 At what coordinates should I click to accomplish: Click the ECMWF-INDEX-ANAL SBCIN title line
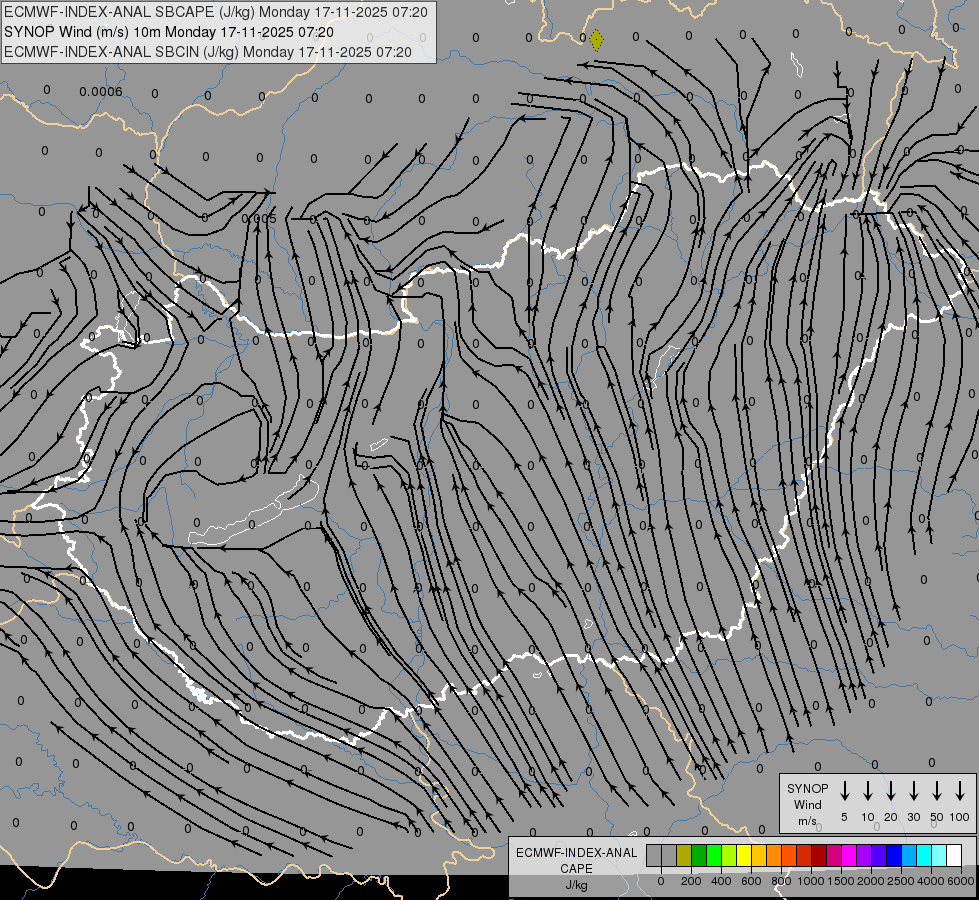point(208,52)
